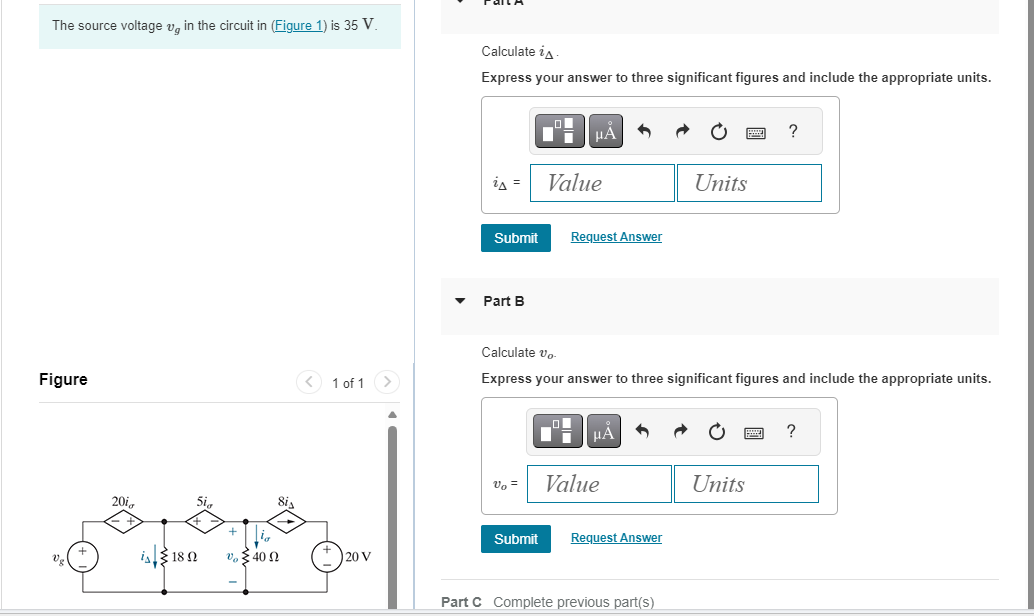This screenshot has width=1034, height=616.
Task: Click the next figure arrow beside 1 of 1
Action: pos(387,382)
